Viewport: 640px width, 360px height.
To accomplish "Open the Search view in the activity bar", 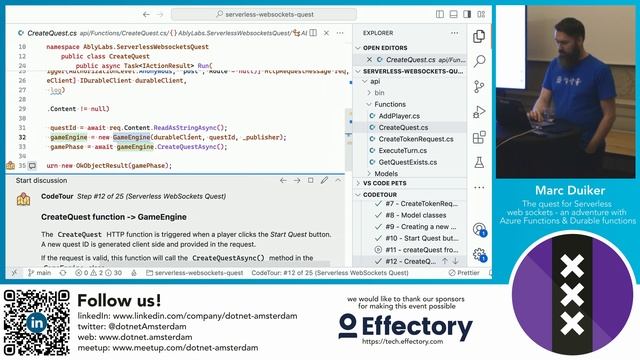I will click(x=479, y=61).
